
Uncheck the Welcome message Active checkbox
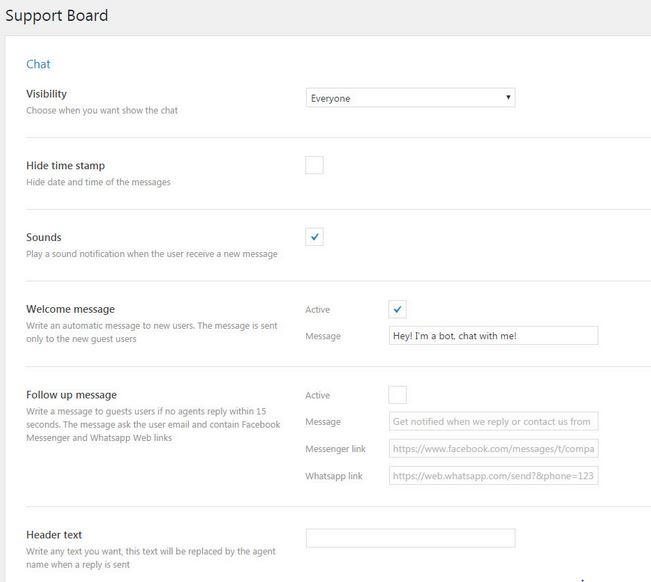397,309
